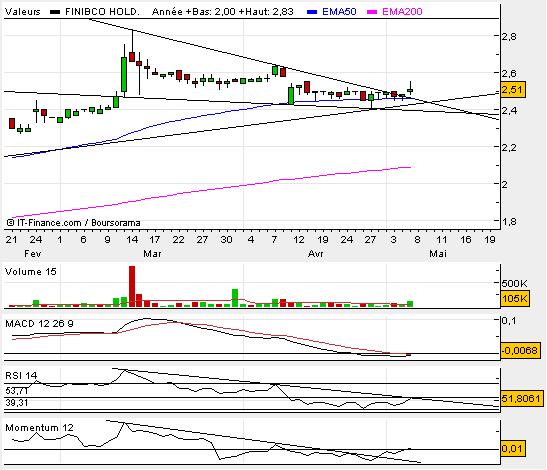Click the RSI value tag 51,8061
Viewport: 547px width, 470px height.
point(522,398)
